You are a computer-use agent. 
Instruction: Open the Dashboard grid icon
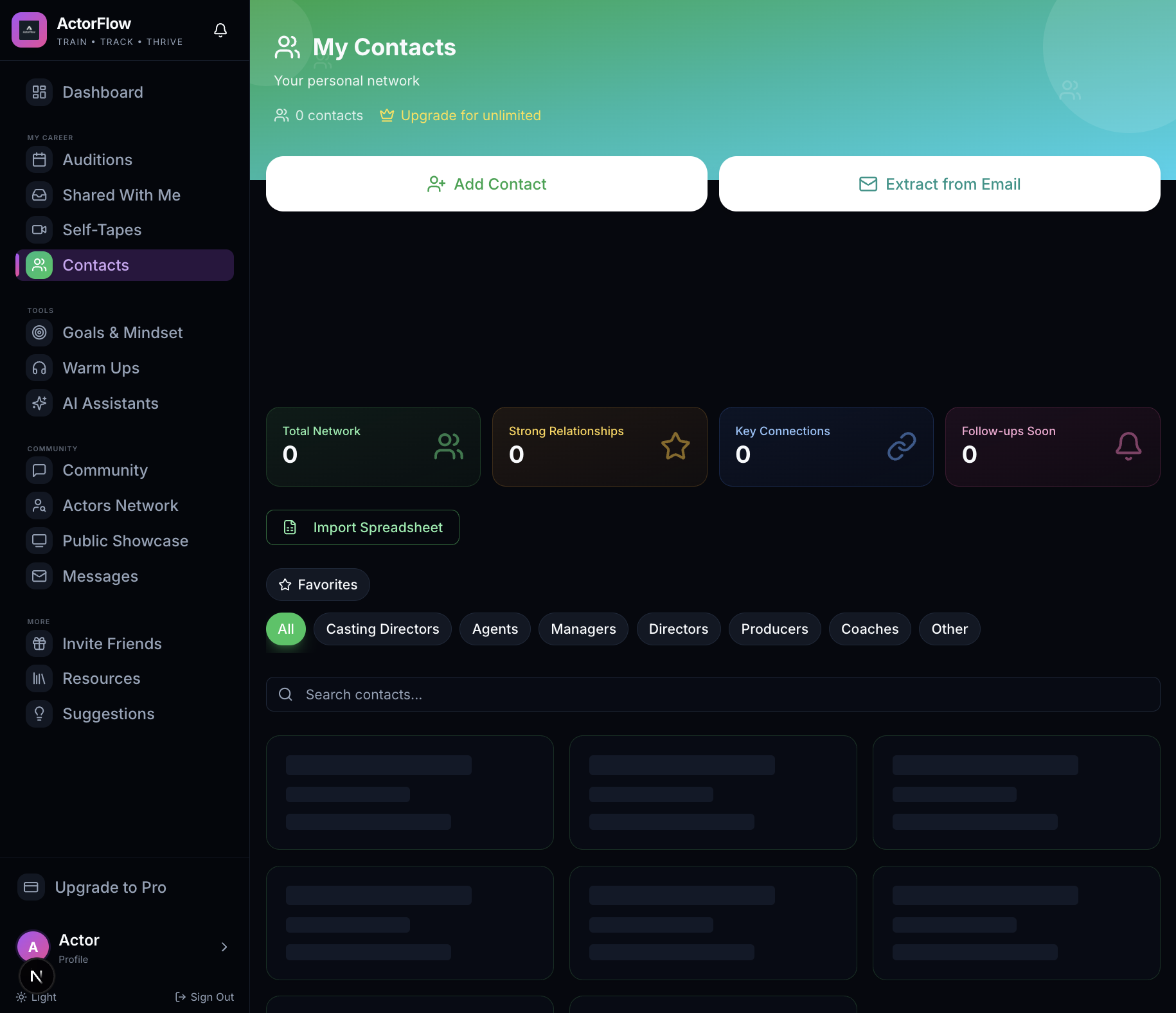(39, 92)
